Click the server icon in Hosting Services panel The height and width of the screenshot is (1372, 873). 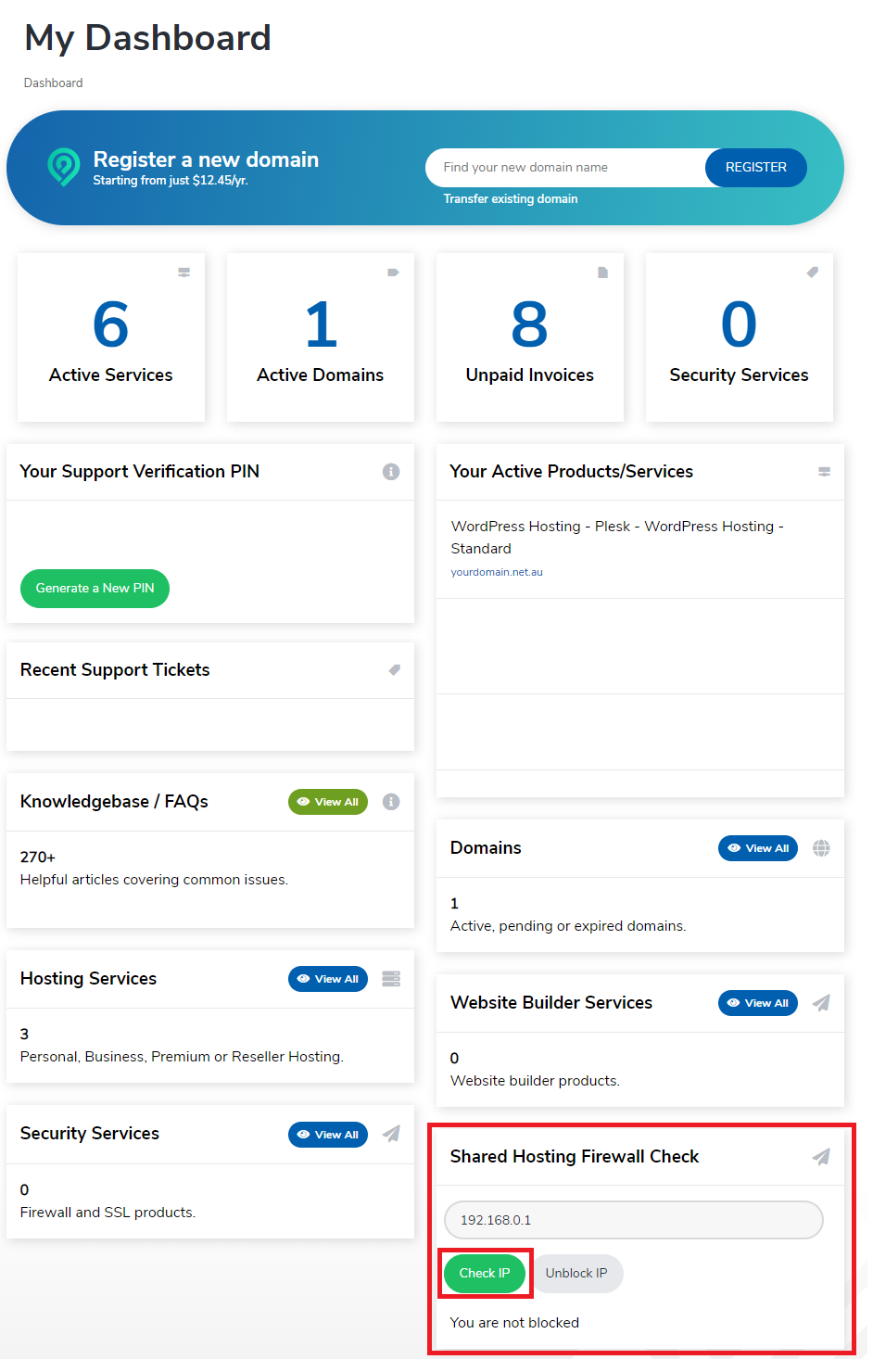[x=391, y=979]
